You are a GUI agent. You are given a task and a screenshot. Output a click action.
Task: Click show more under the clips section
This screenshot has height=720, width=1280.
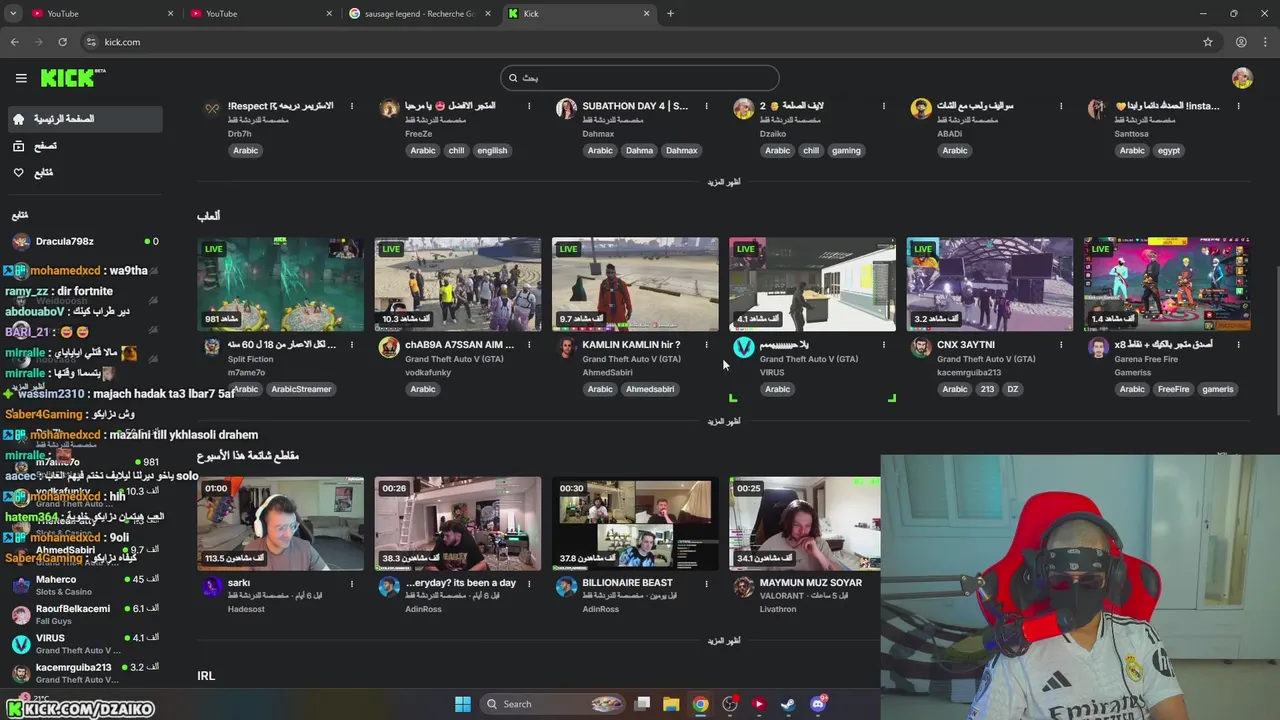coord(724,640)
